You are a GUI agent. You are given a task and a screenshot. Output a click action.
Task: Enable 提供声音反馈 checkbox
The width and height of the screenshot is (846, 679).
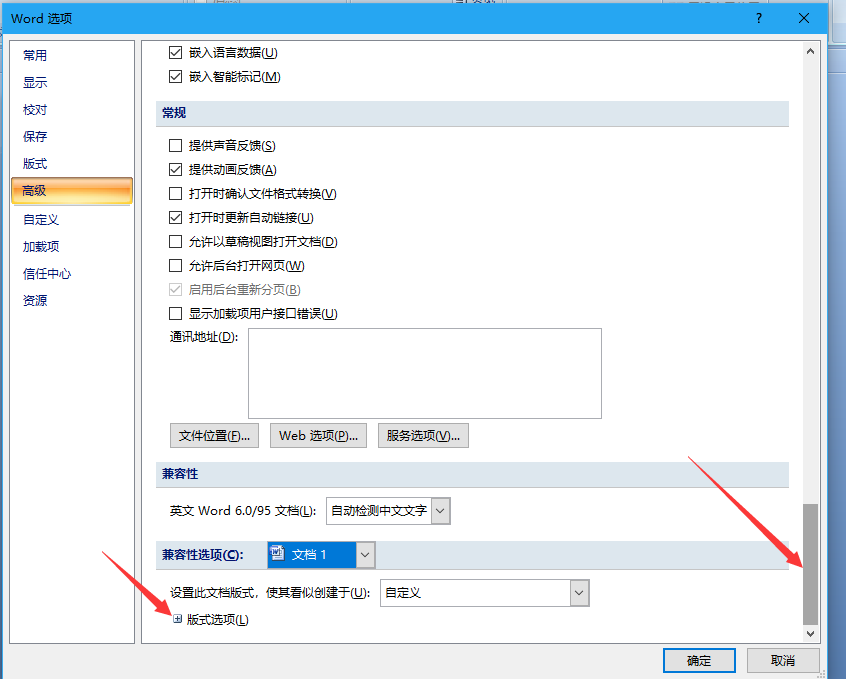point(176,146)
